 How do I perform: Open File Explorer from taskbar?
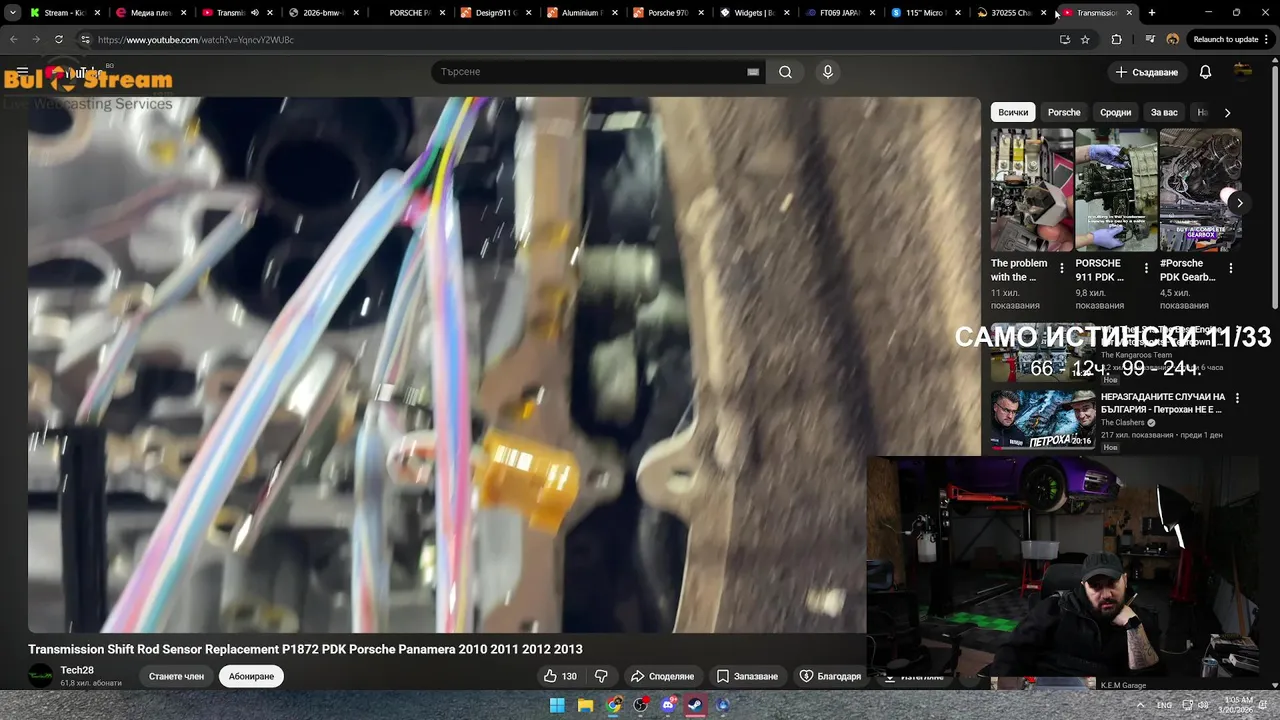585,705
